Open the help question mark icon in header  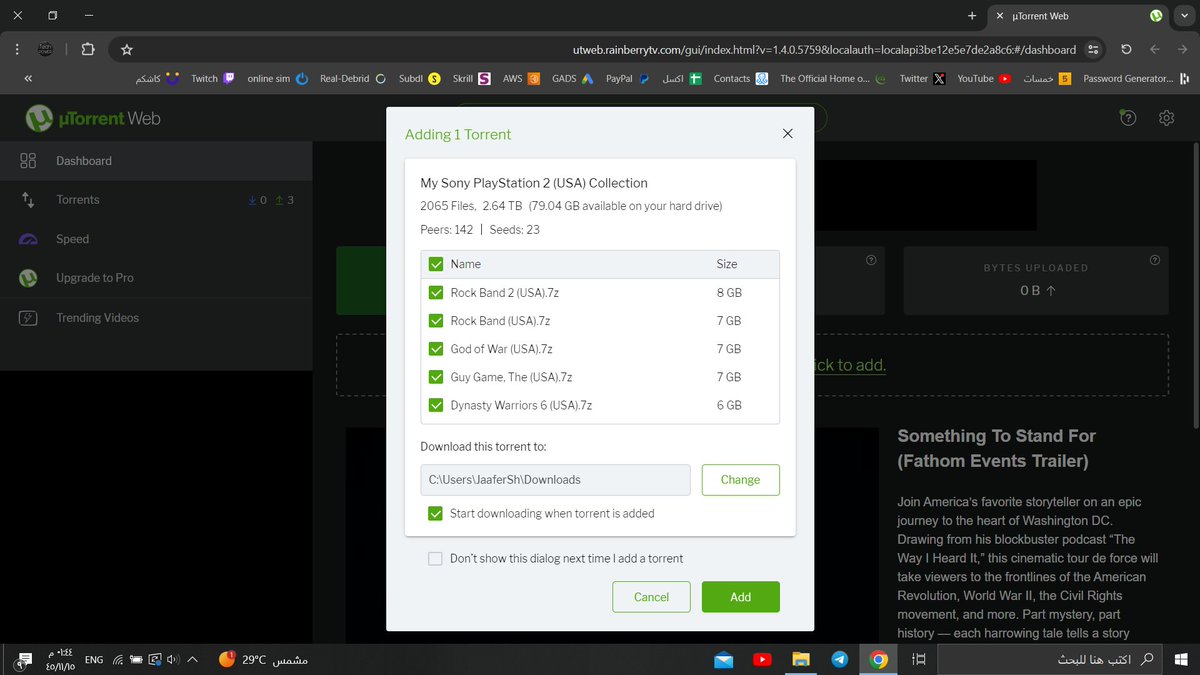tap(1128, 118)
